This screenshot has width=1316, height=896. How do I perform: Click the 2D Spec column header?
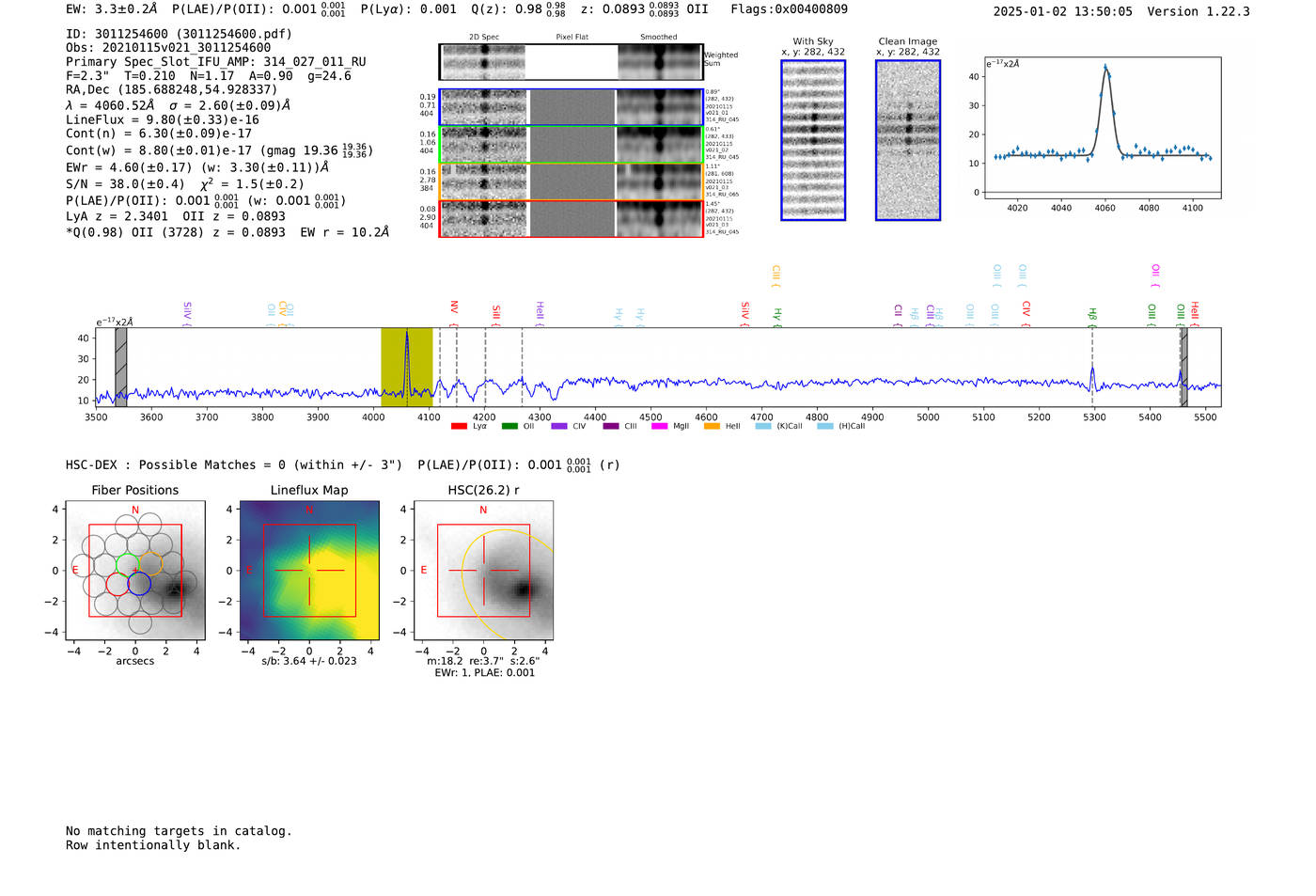(484, 38)
